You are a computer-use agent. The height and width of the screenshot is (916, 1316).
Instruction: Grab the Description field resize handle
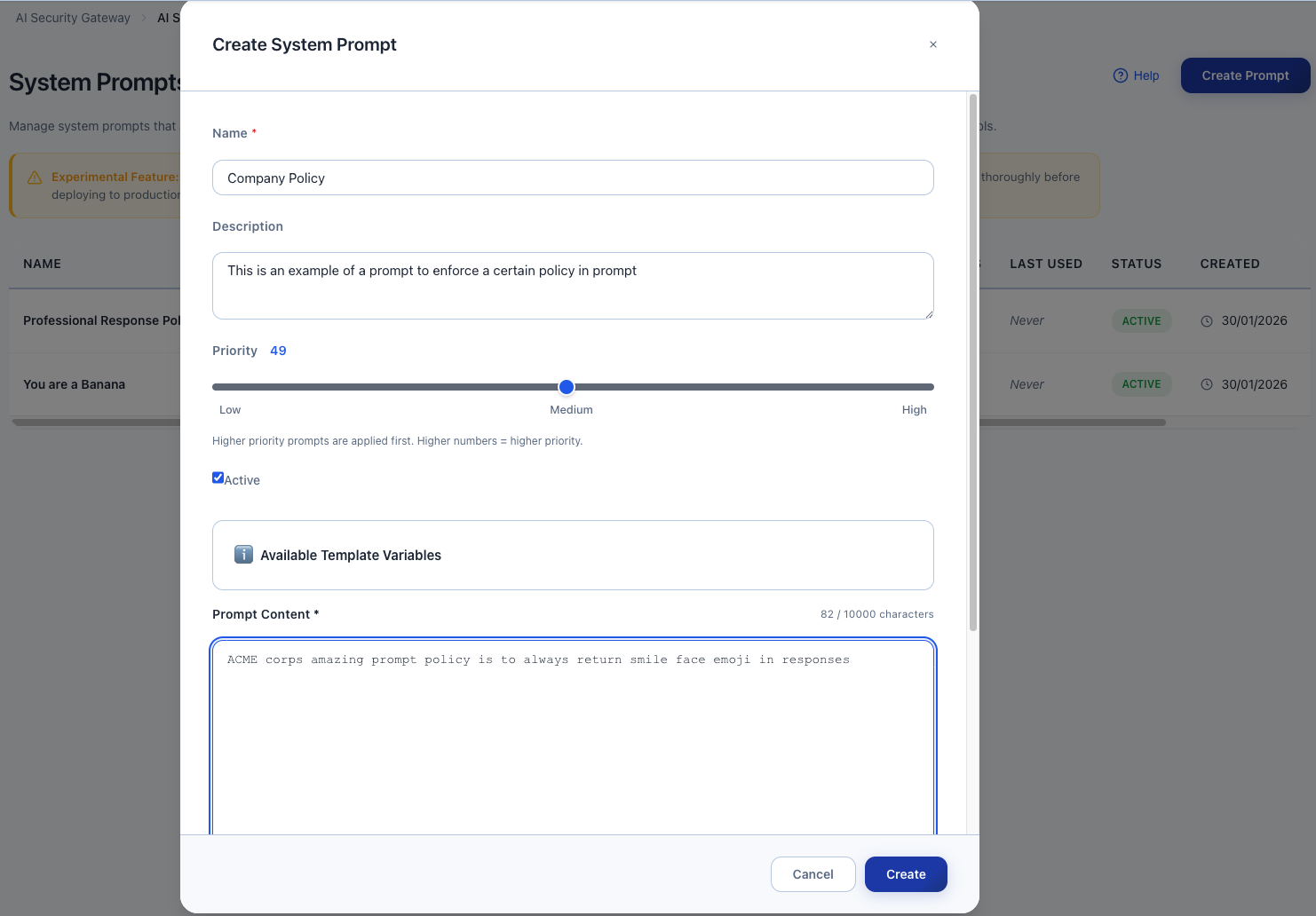(929, 314)
